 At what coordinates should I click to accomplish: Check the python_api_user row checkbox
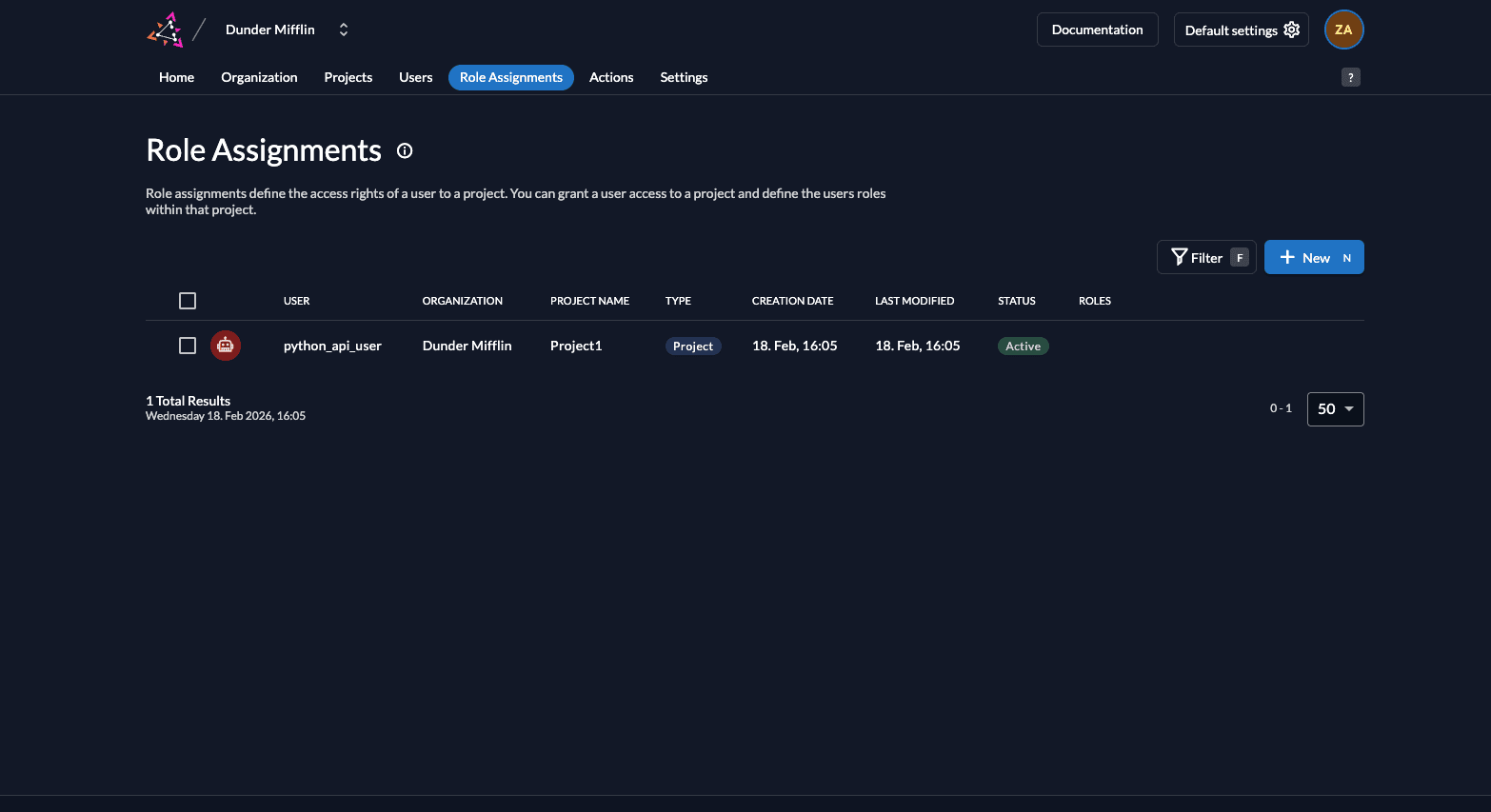tap(188, 346)
